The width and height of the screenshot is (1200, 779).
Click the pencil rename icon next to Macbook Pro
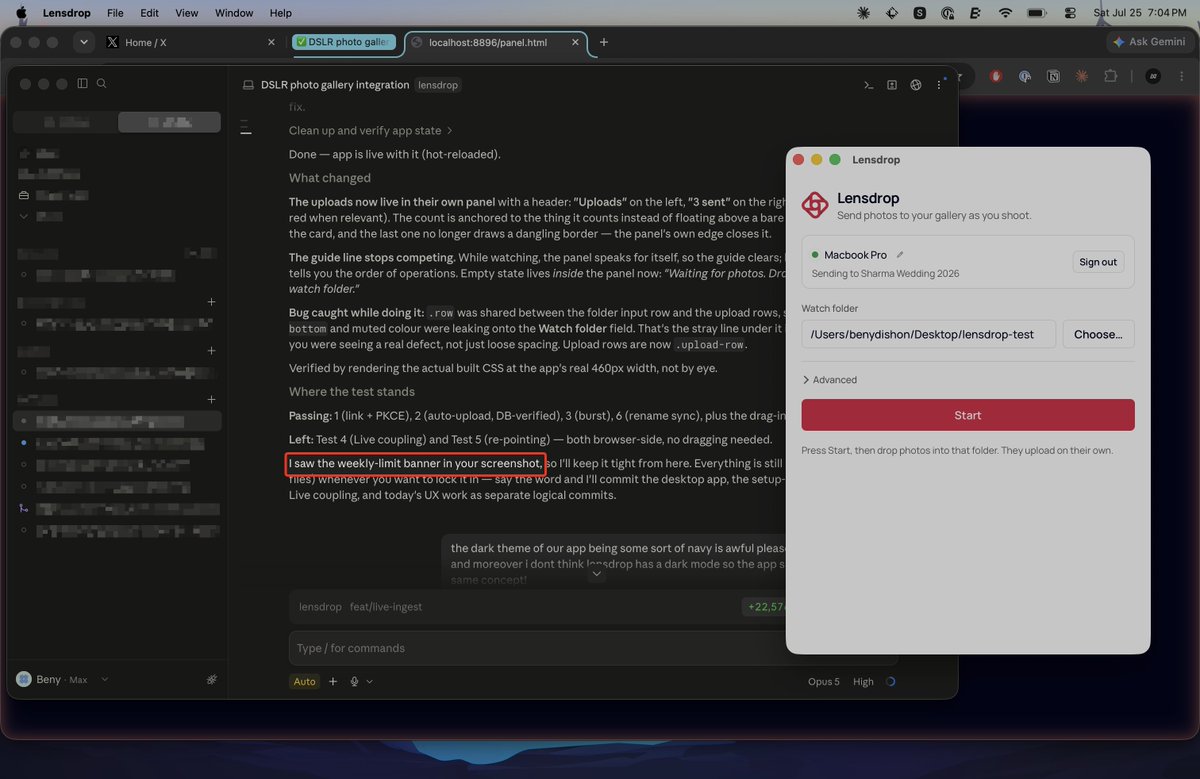point(900,255)
